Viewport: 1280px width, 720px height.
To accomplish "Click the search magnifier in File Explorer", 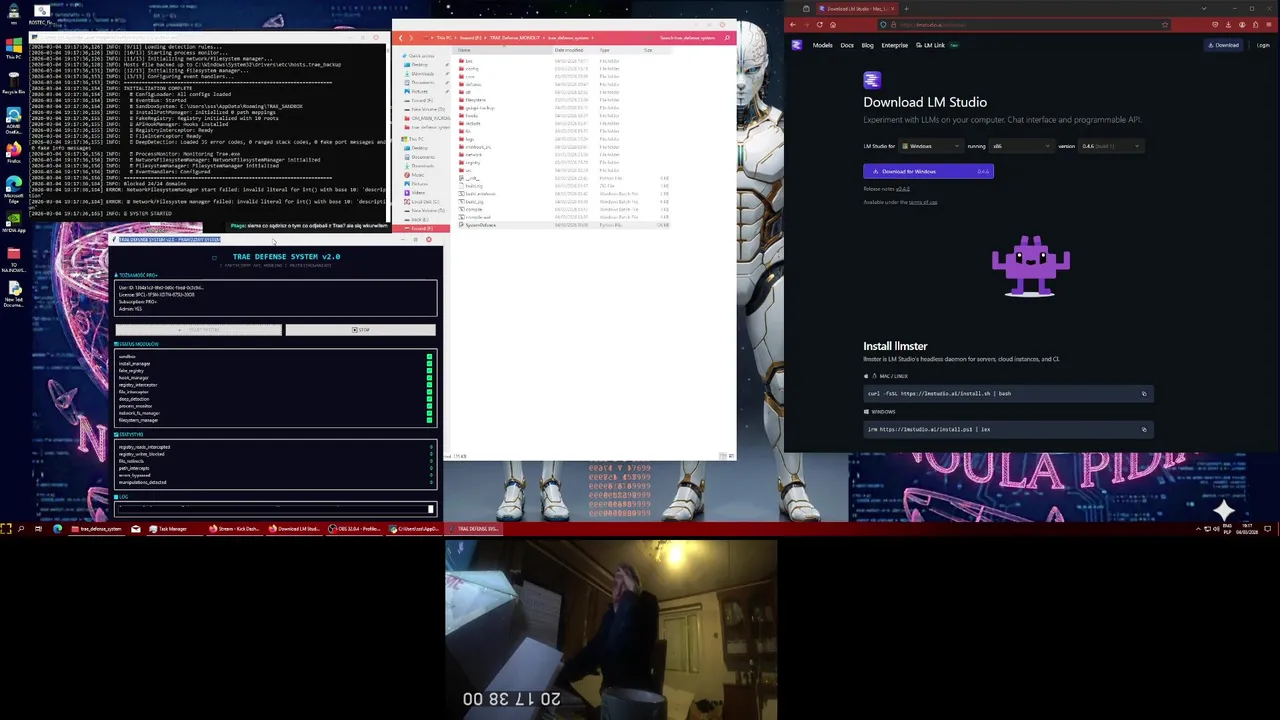I will click(x=727, y=38).
